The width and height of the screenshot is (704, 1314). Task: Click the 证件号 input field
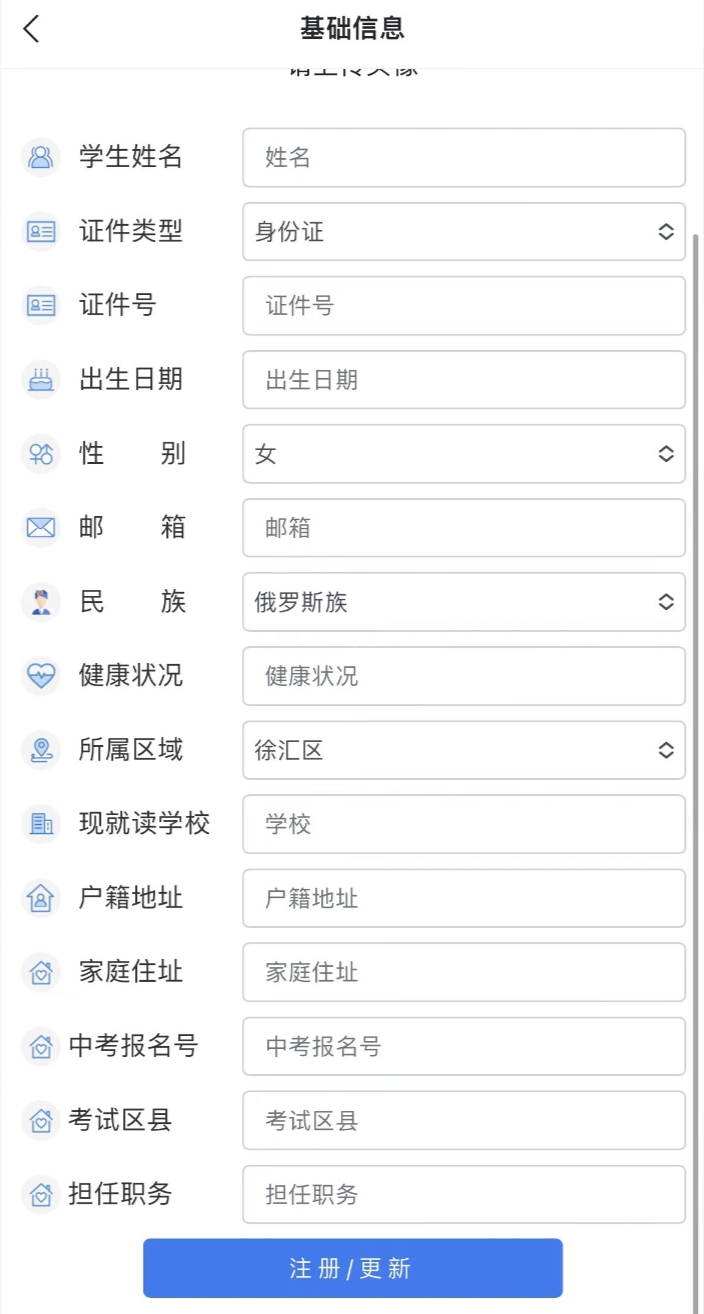(x=464, y=306)
